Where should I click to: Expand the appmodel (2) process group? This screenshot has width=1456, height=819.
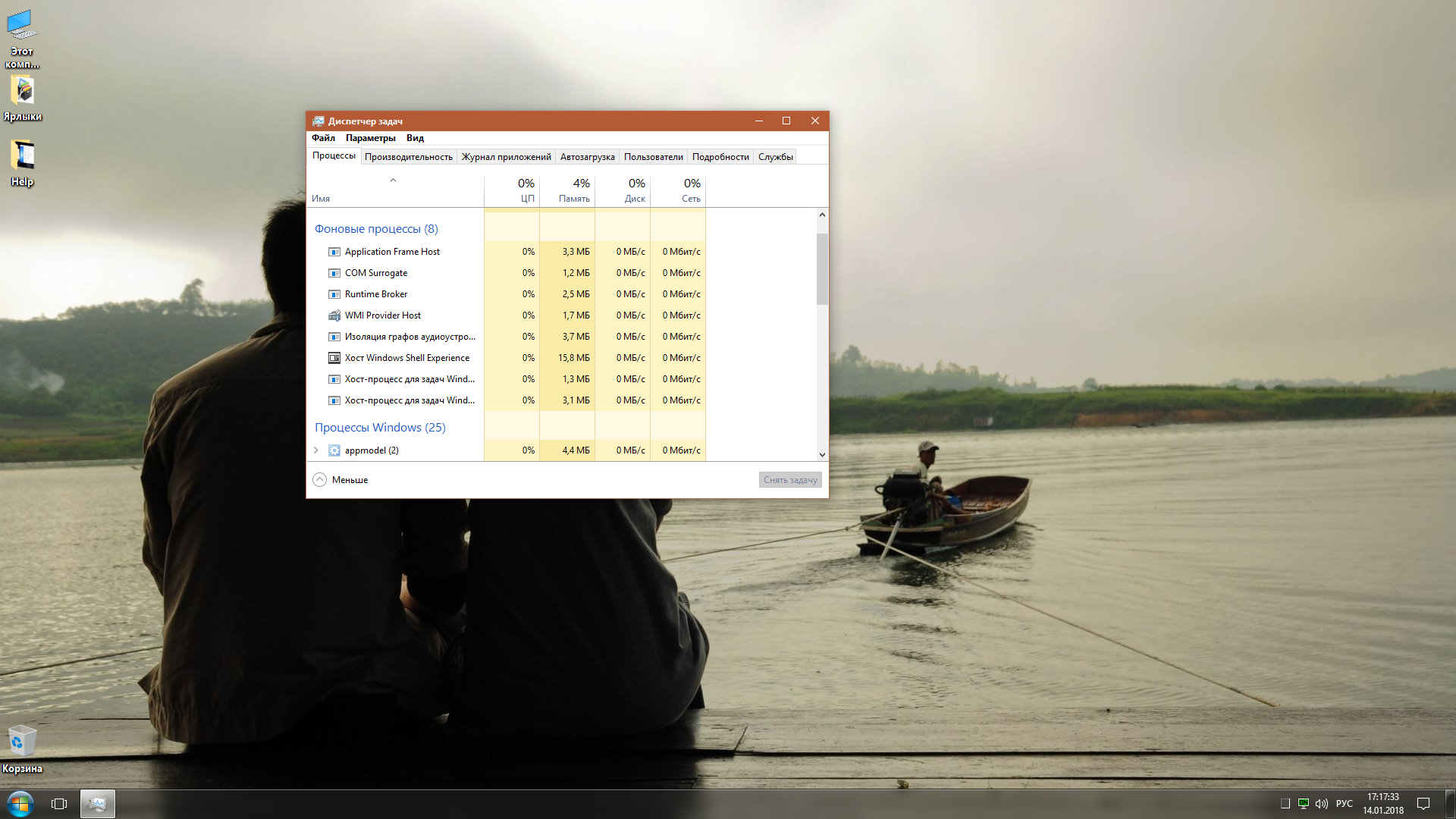pos(316,450)
